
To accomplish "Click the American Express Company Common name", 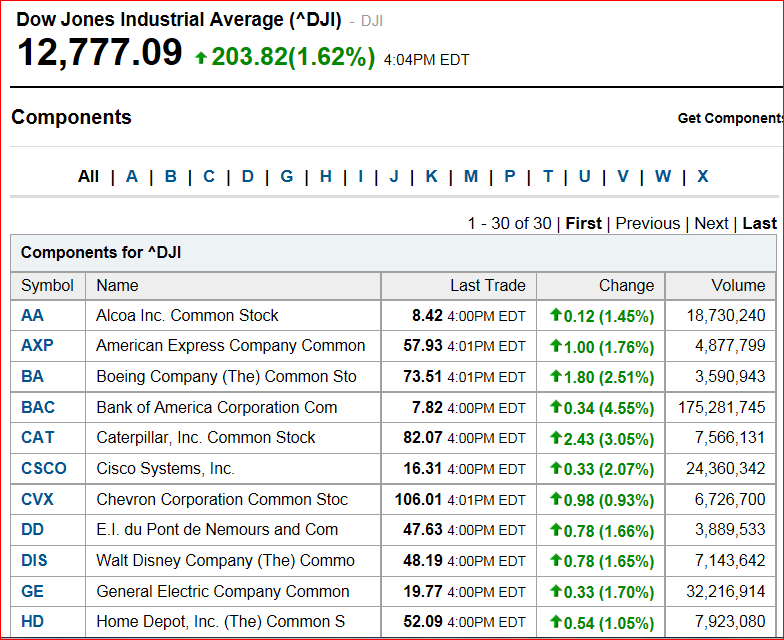I will [230, 346].
